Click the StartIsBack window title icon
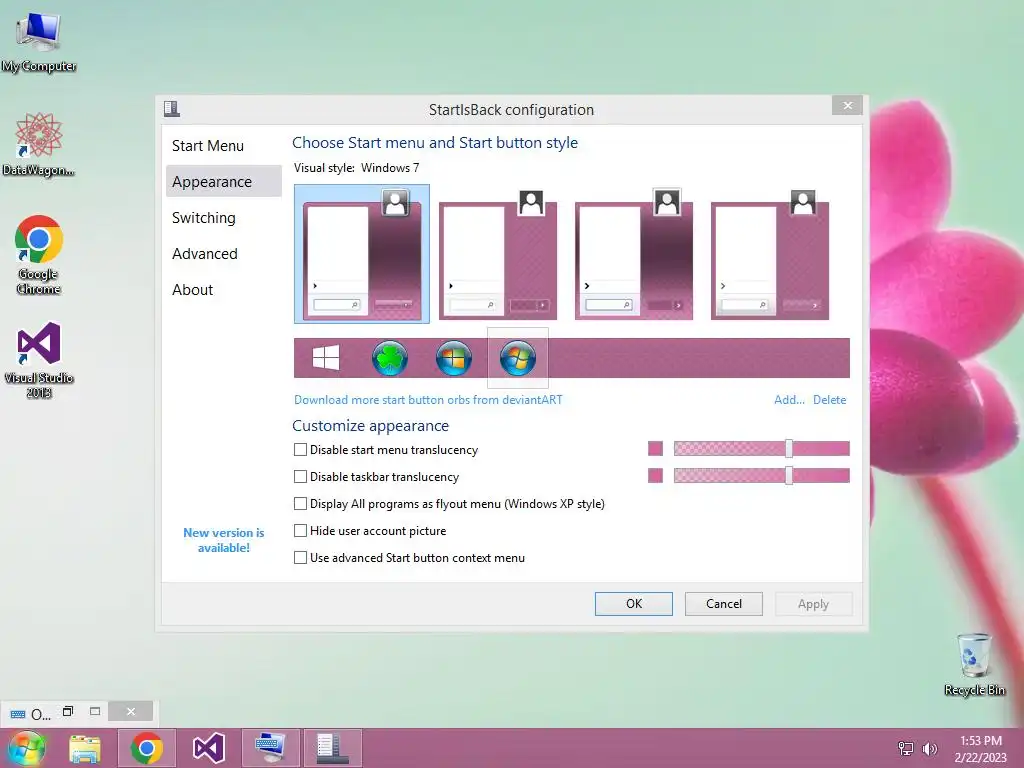The image size is (1024, 768). [x=172, y=108]
